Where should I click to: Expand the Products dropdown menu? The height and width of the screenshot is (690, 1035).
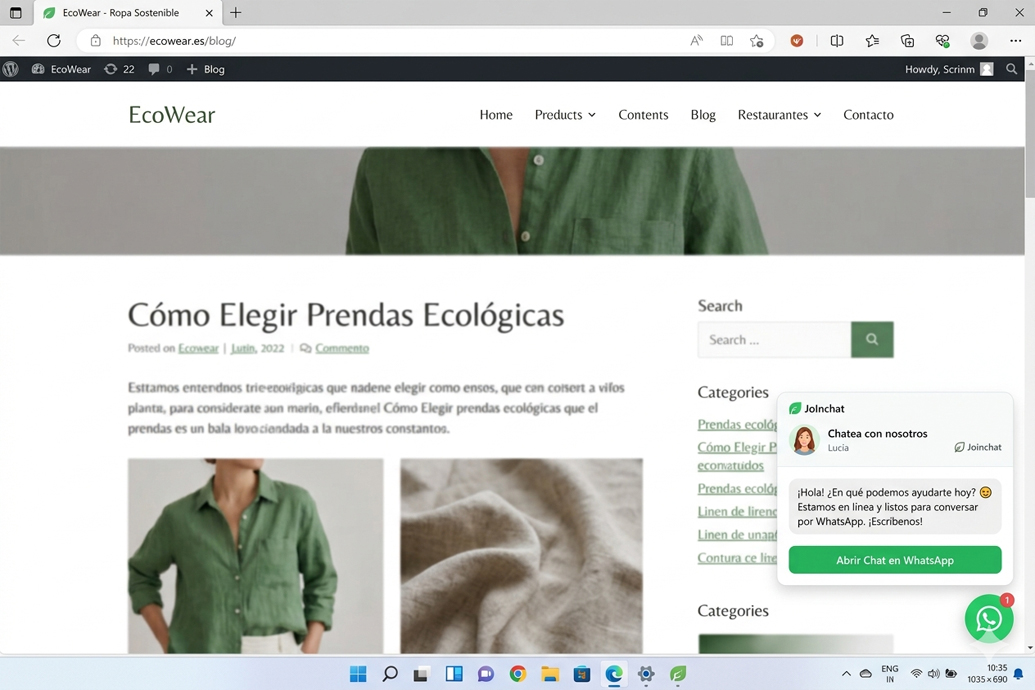point(565,115)
